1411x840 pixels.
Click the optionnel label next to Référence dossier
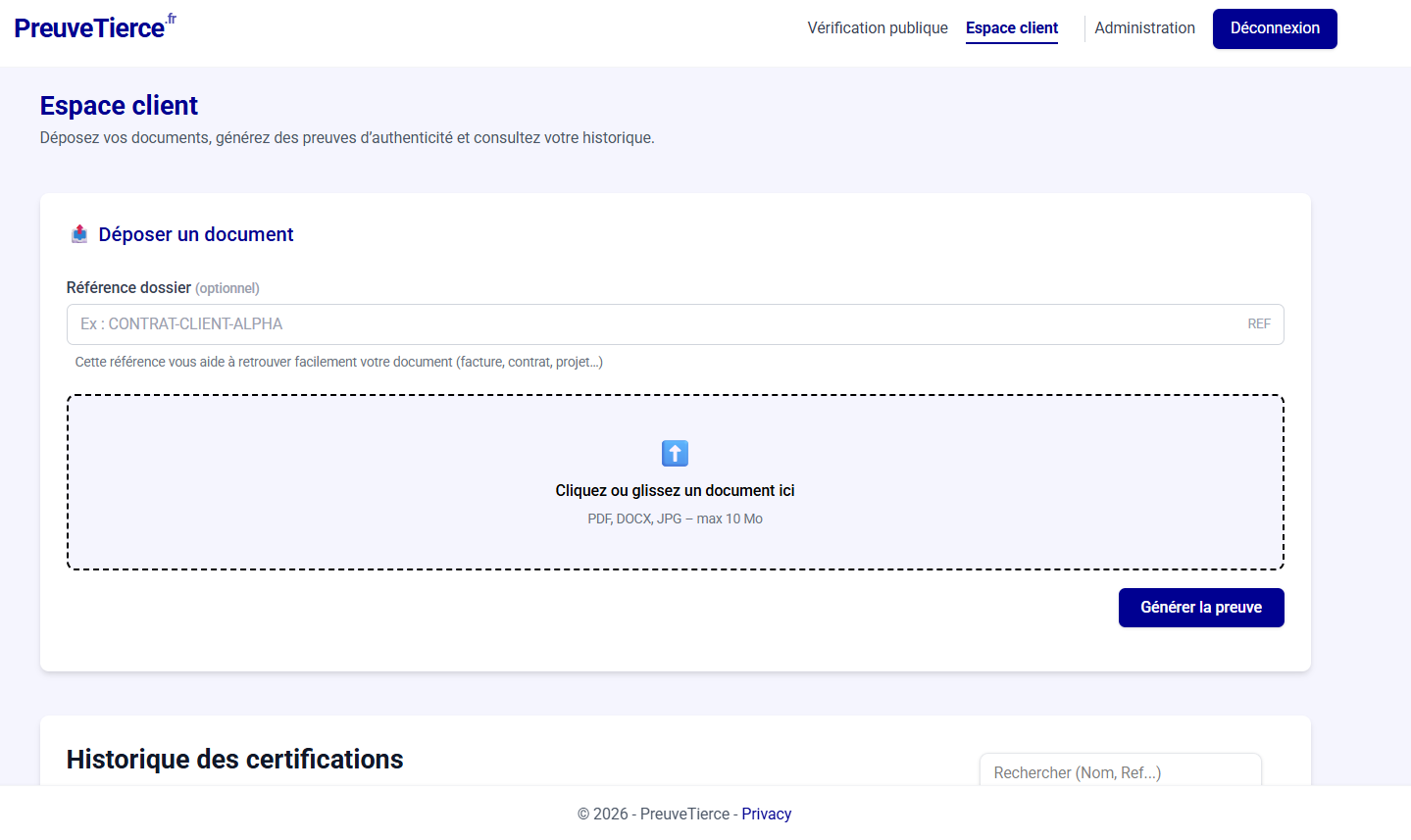click(227, 287)
